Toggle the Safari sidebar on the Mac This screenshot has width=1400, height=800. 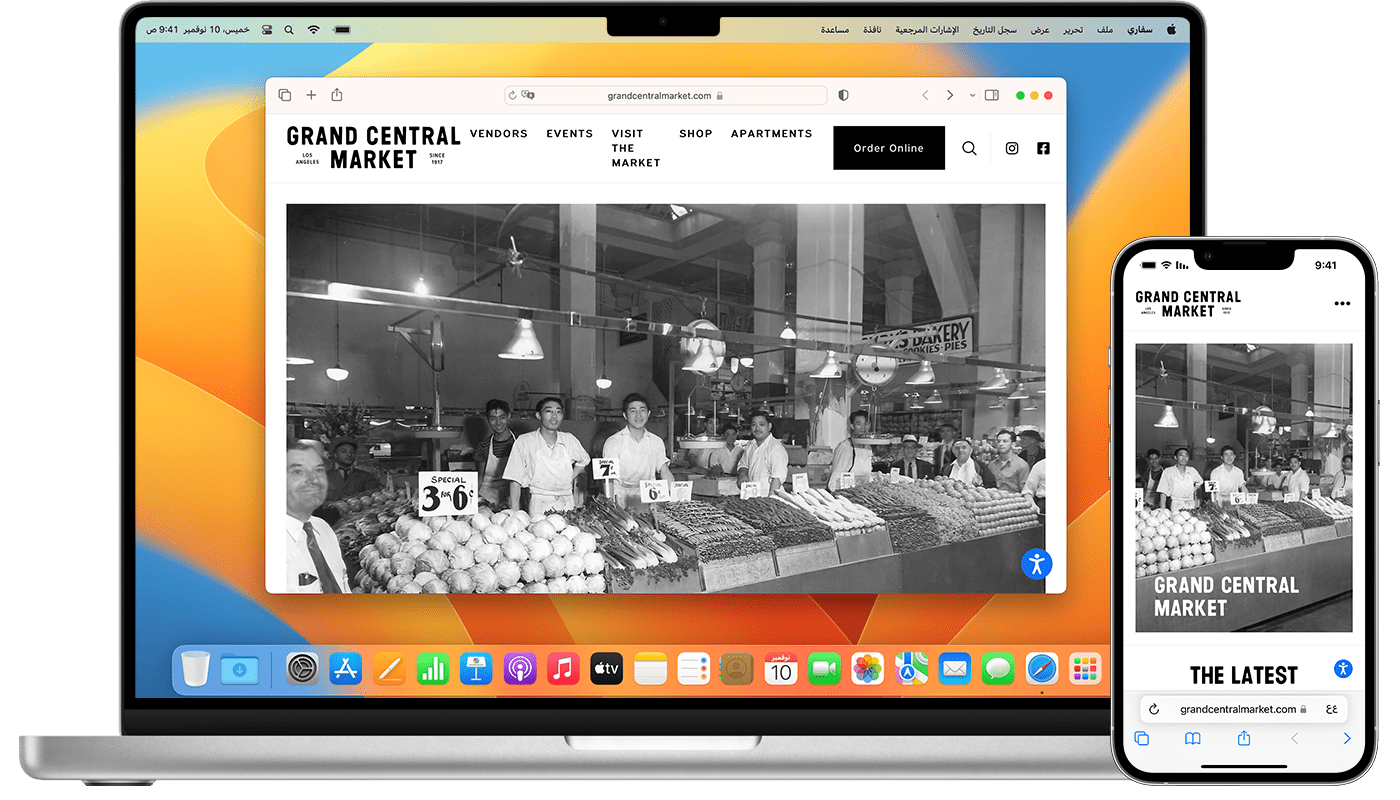click(992, 96)
